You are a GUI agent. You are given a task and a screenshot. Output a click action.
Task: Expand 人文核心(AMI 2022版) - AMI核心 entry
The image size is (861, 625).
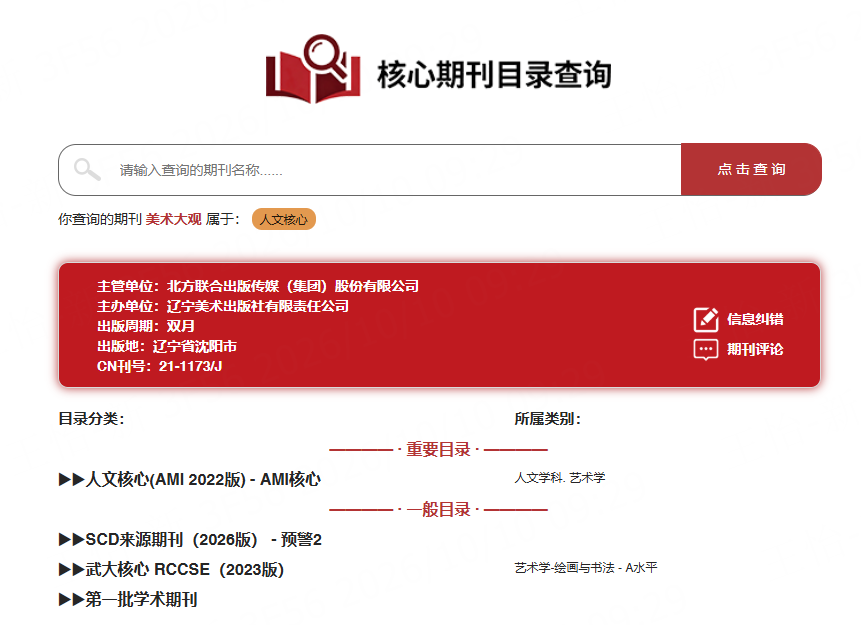[x=189, y=479]
